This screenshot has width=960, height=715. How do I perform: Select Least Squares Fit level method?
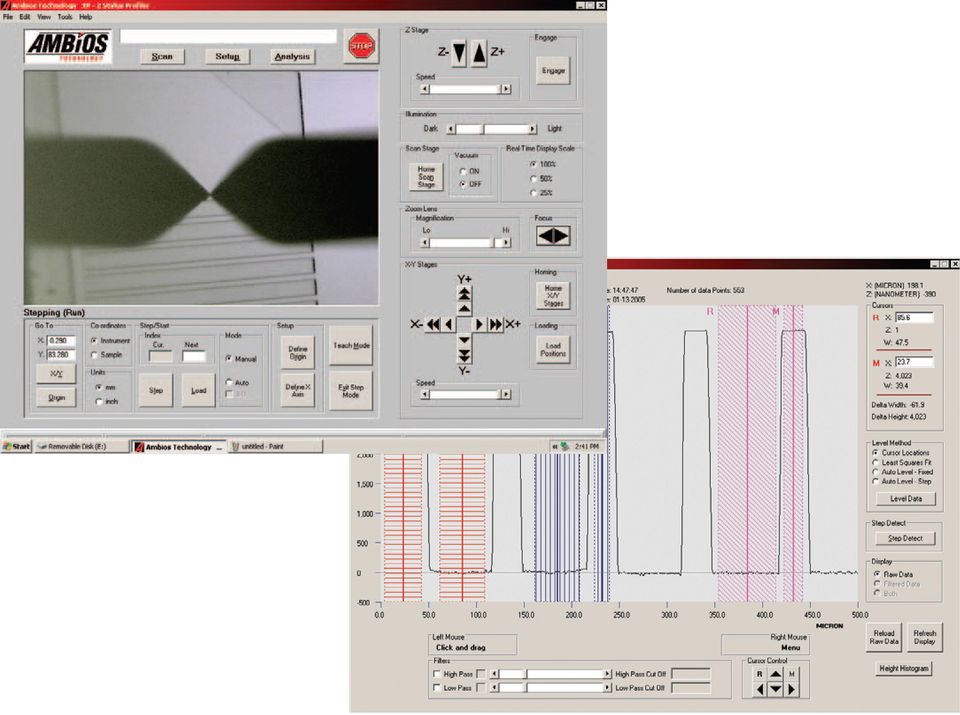(876, 463)
